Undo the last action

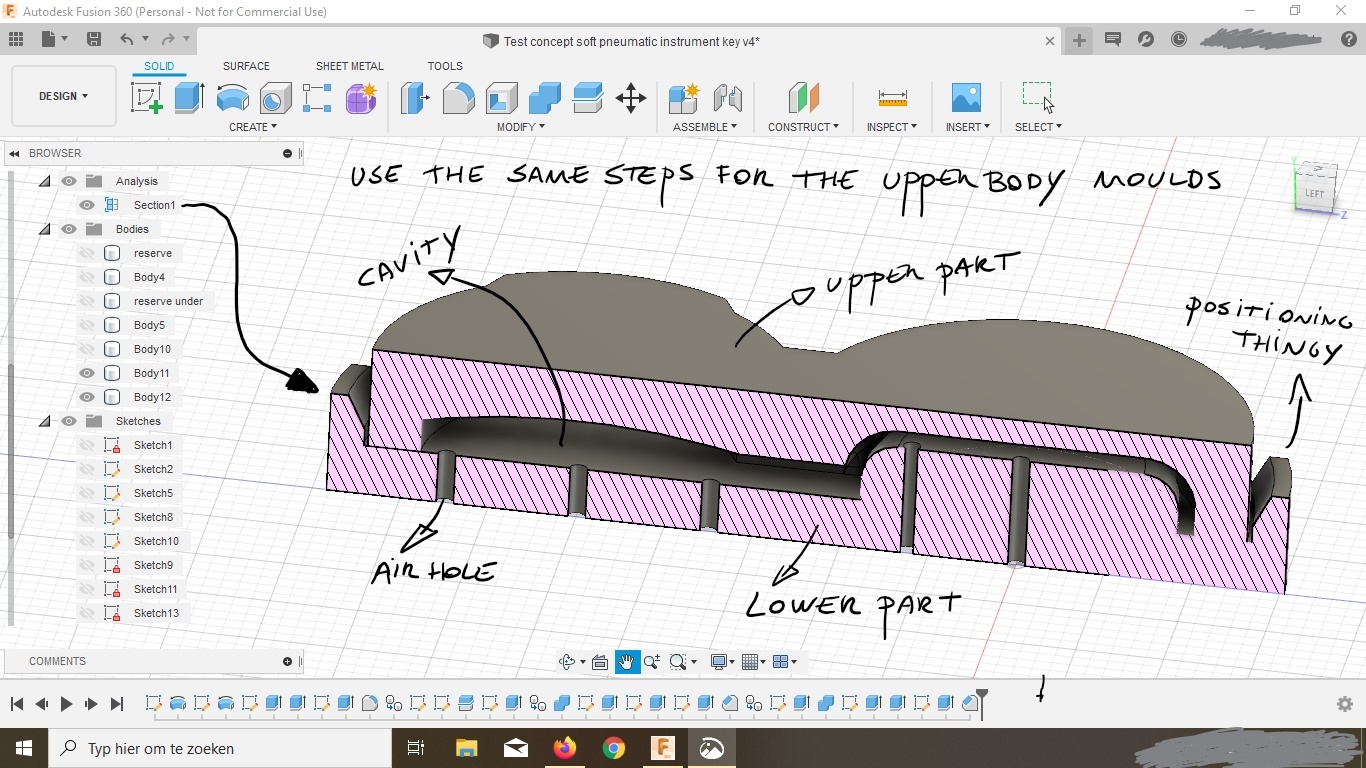tap(127, 39)
